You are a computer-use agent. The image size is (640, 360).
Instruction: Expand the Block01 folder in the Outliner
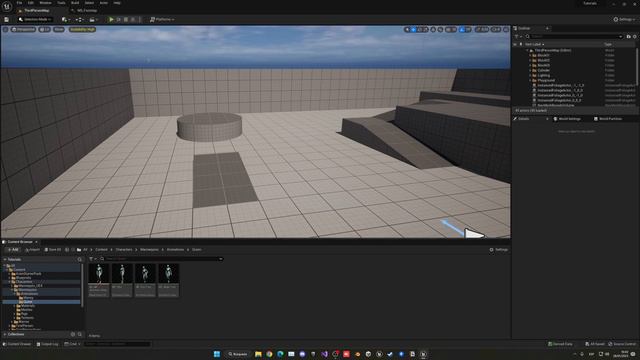(530, 55)
